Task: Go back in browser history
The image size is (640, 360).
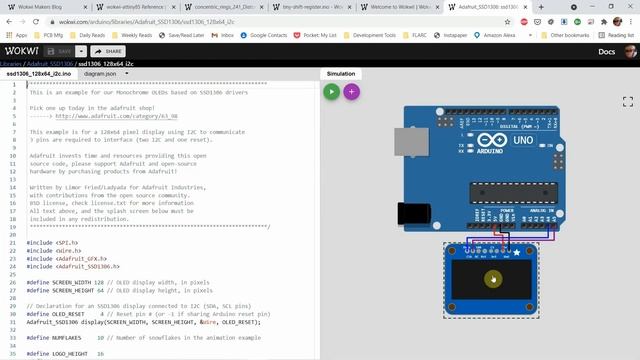Action: pos(9,22)
